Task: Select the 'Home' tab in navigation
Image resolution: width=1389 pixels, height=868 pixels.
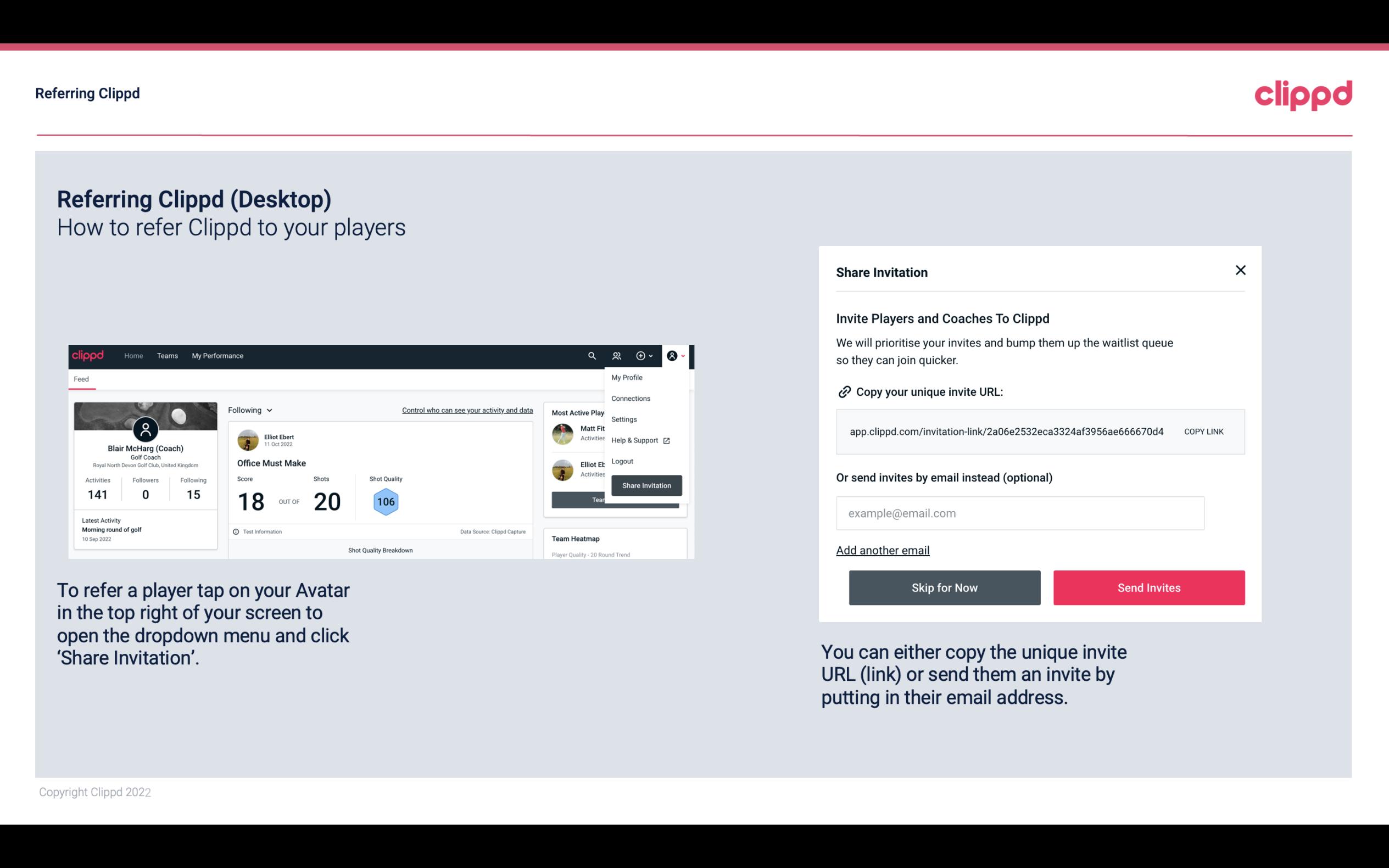Action: pos(132,356)
